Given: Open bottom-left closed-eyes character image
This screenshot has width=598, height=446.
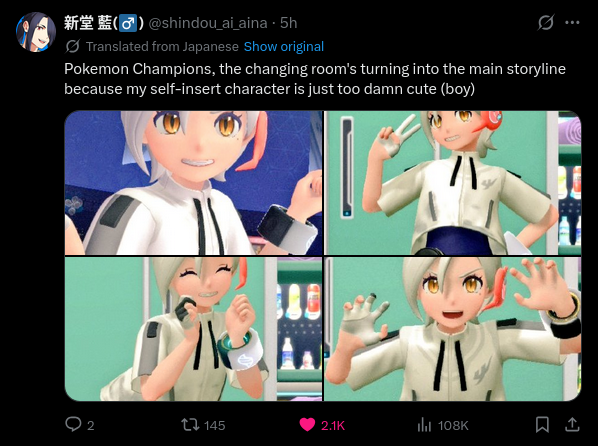Looking at the screenshot, I should coord(193,329).
